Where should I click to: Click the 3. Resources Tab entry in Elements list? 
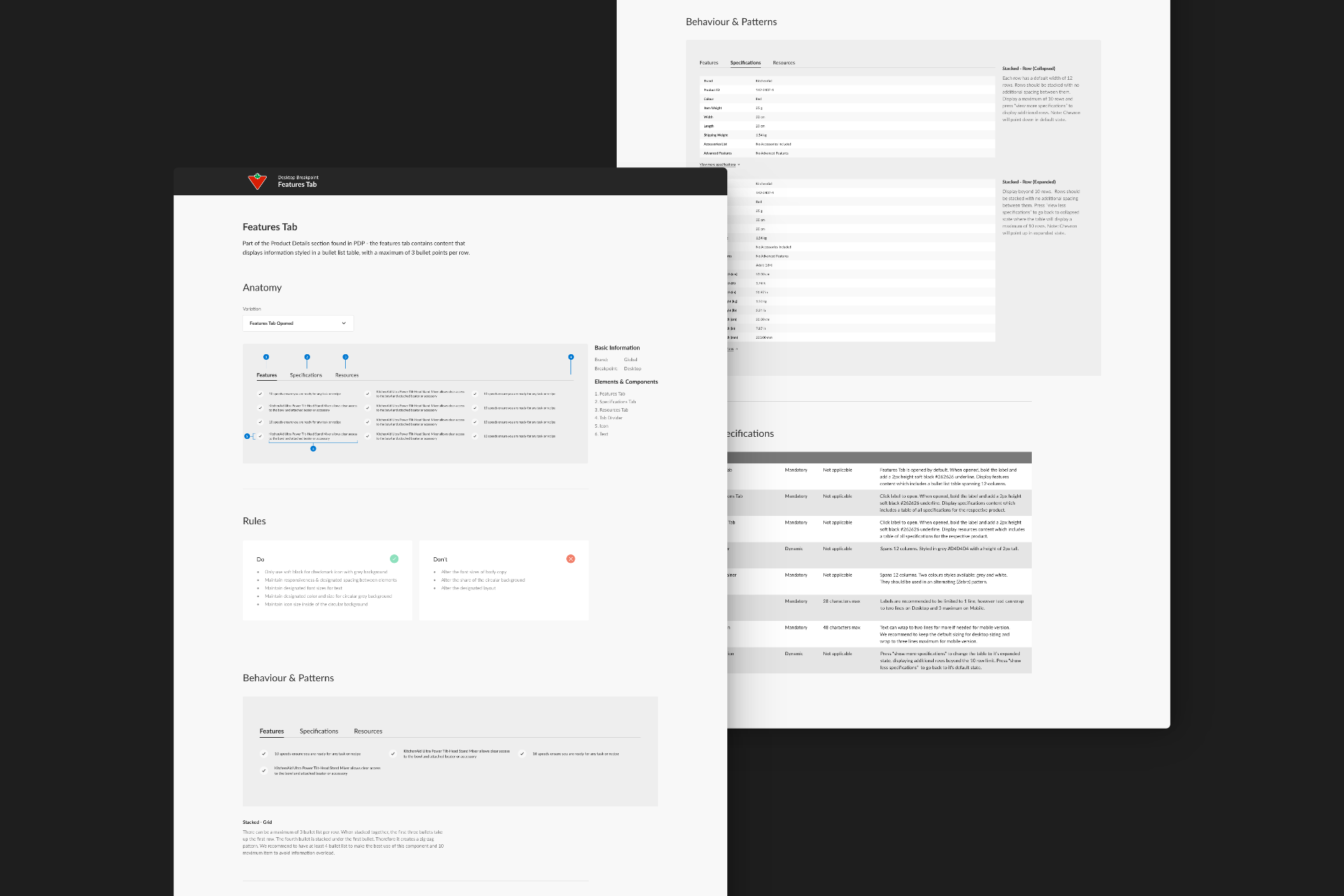click(611, 410)
